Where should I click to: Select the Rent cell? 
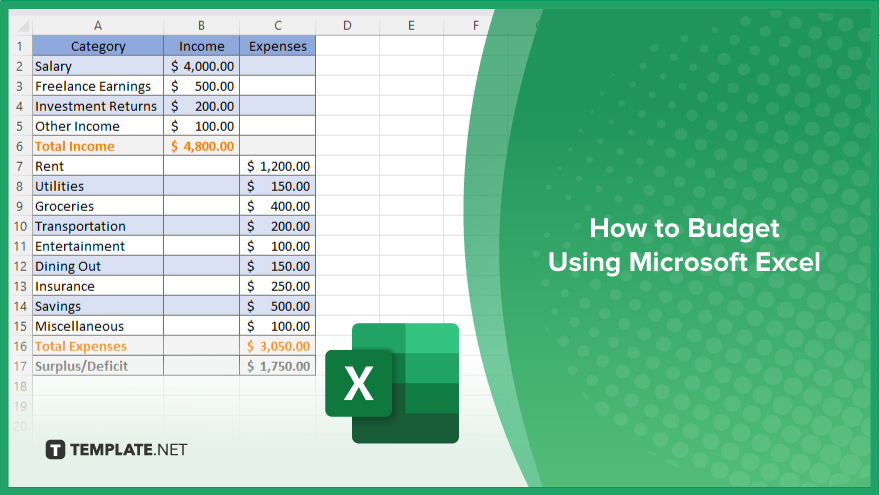tap(98, 166)
